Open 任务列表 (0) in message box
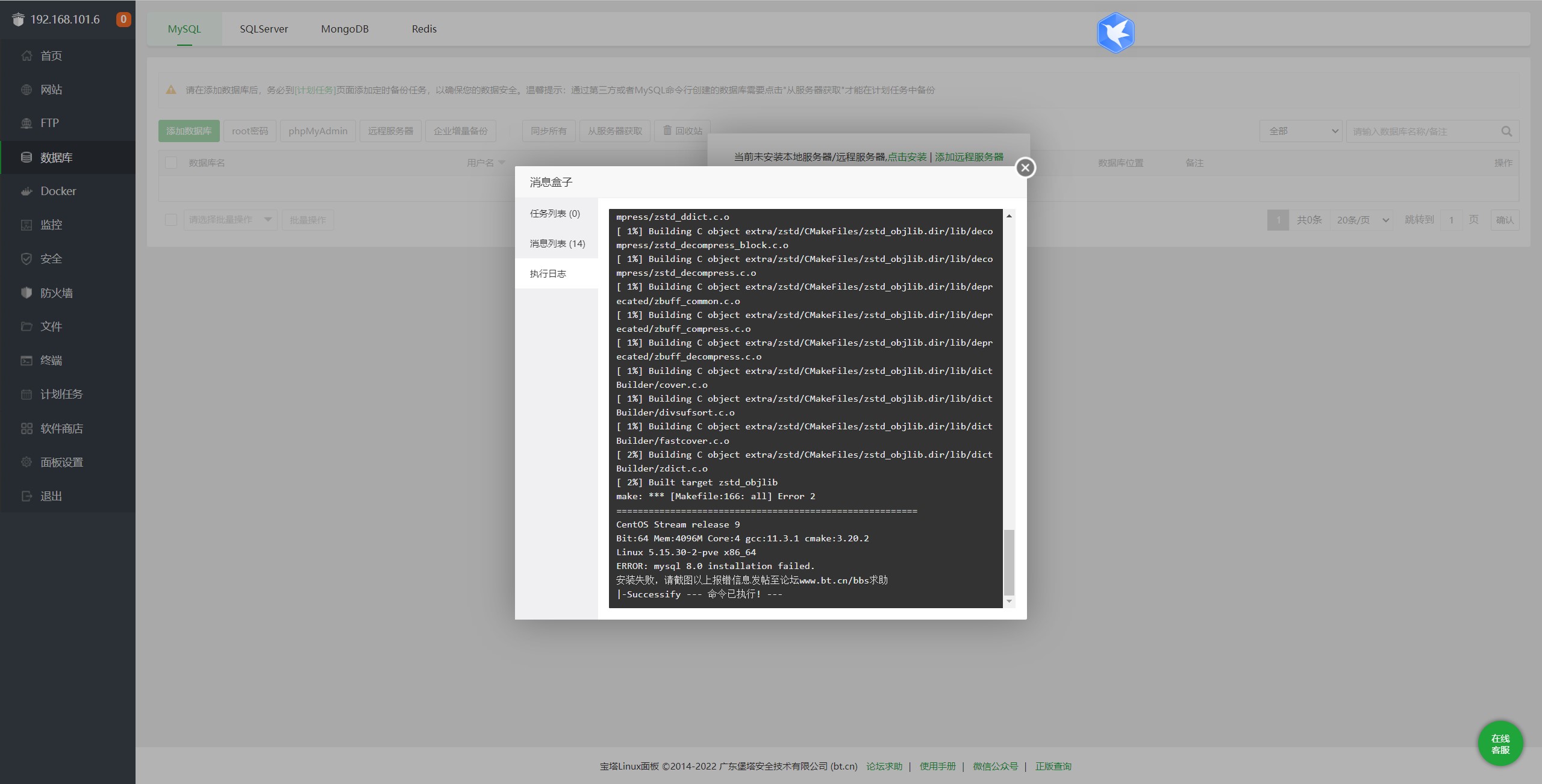Image resolution: width=1542 pixels, height=784 pixels. click(x=557, y=213)
